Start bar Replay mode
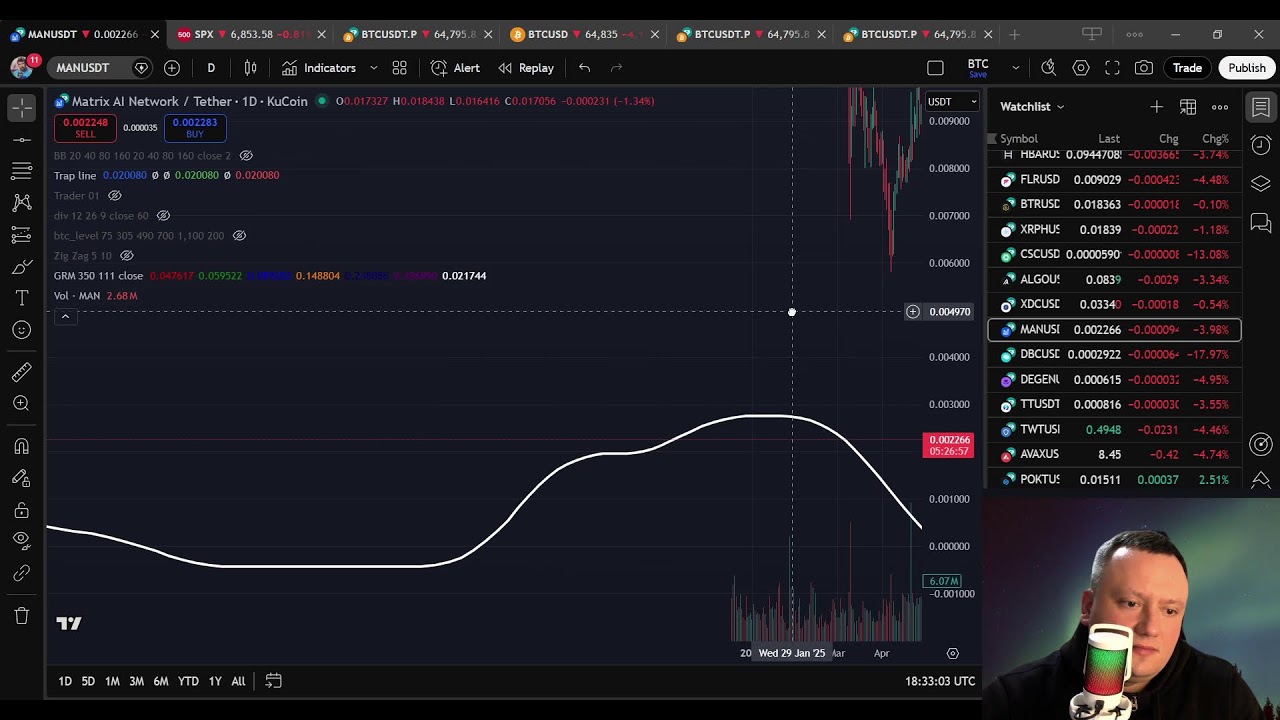The height and width of the screenshot is (720, 1280). point(526,68)
